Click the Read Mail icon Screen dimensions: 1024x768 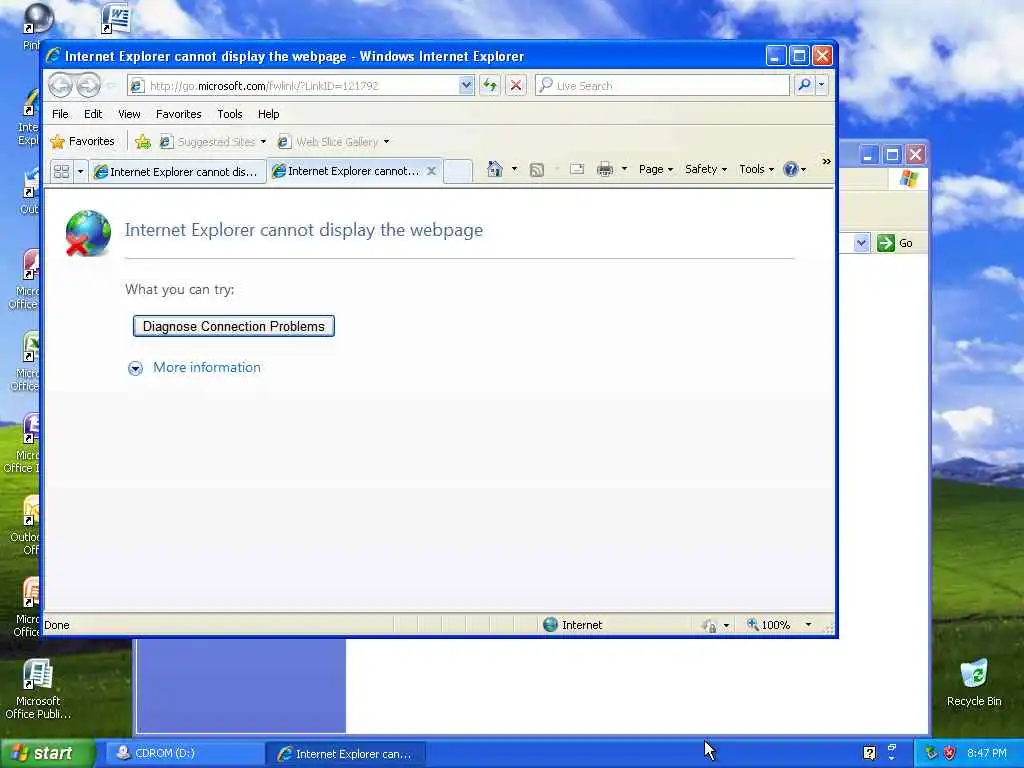(577, 169)
